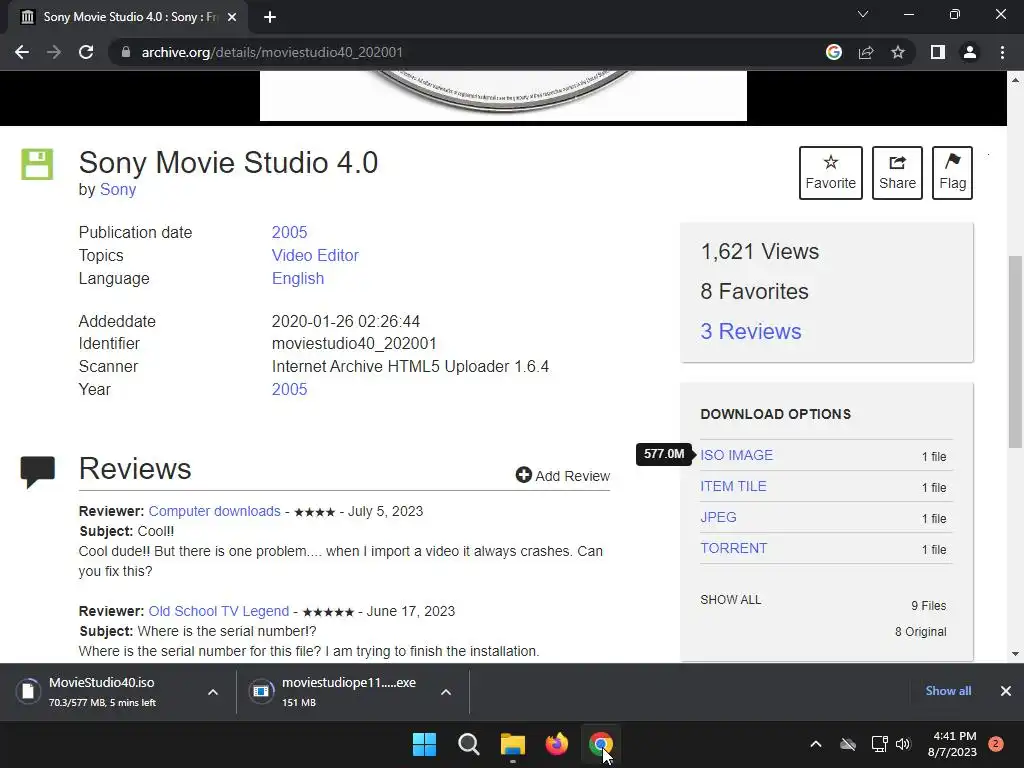Bookmark this page with the star icon
The height and width of the screenshot is (768, 1024).
coord(898,52)
